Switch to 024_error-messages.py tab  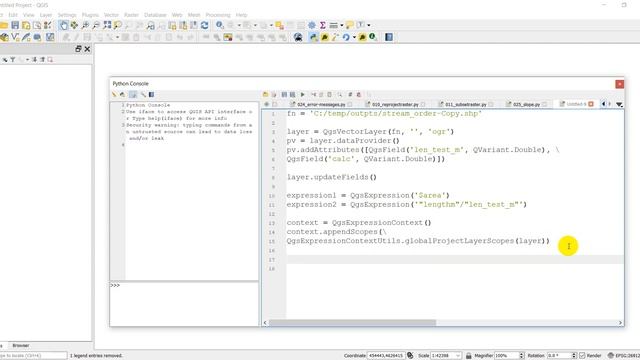point(321,104)
